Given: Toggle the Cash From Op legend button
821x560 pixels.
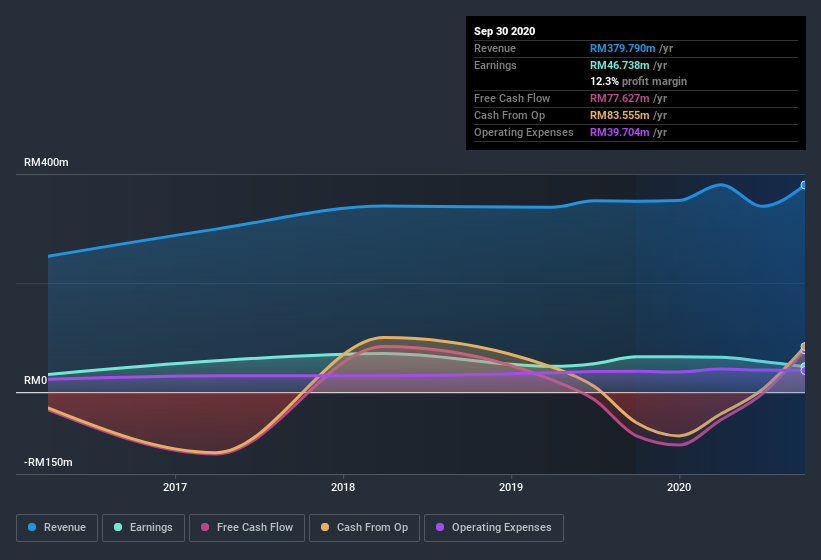Looking at the screenshot, I should point(364,527).
